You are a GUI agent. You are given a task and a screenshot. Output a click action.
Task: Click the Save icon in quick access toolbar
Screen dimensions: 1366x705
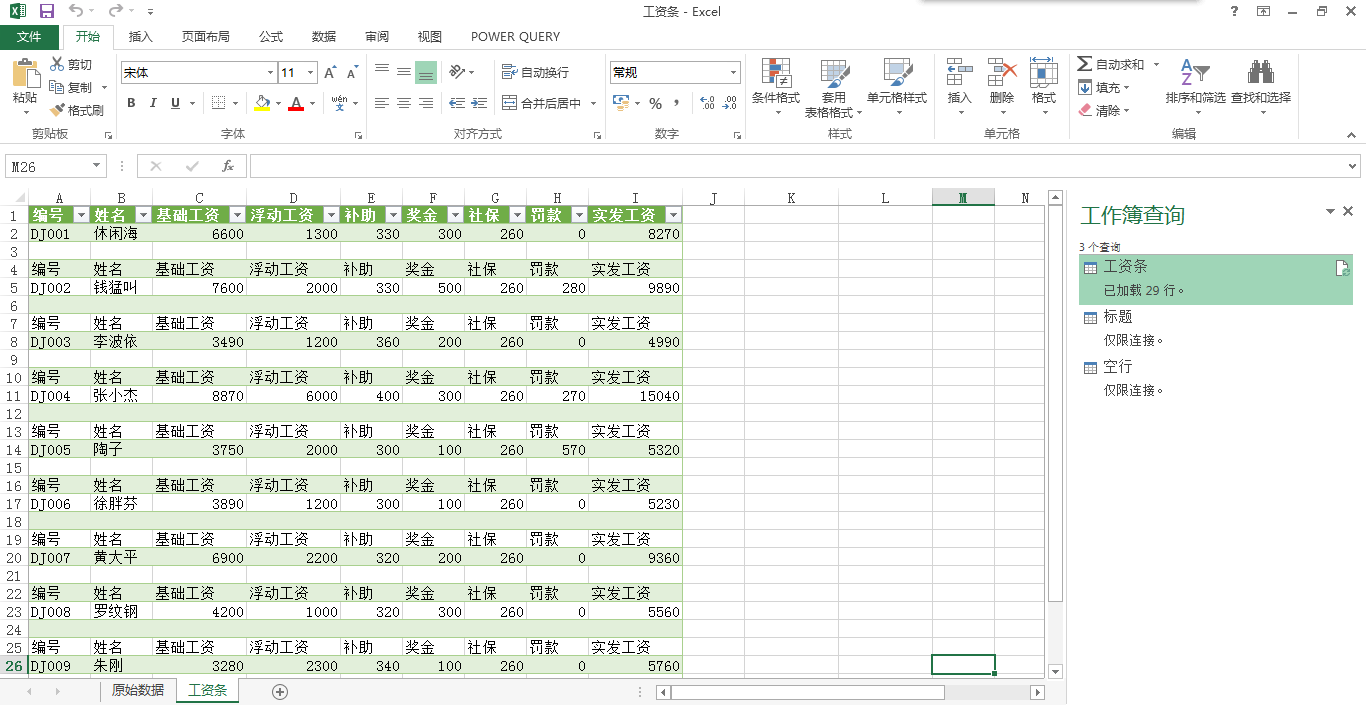[47, 11]
